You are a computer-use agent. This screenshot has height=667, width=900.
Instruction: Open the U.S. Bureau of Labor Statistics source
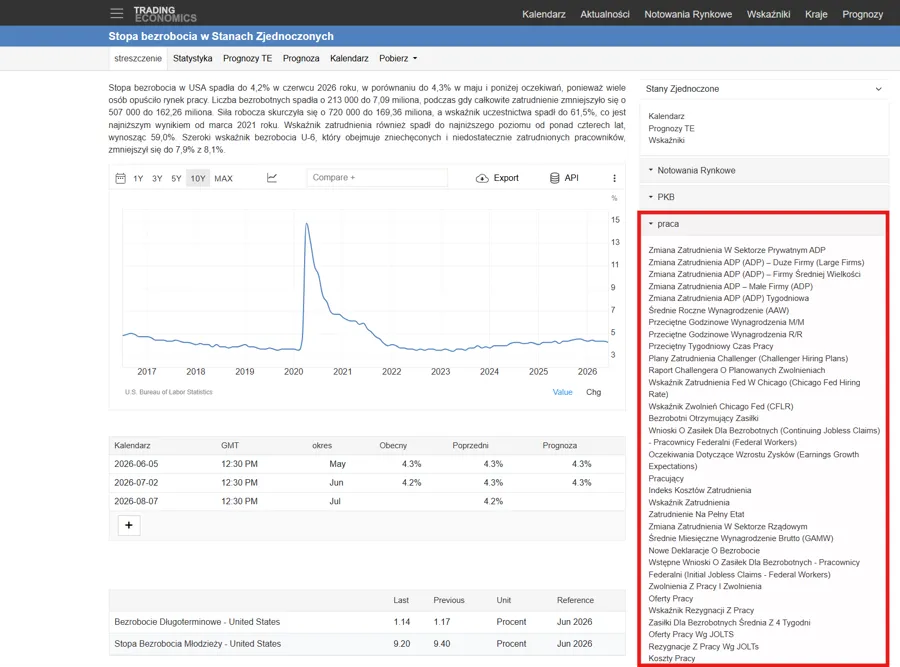[x=169, y=392]
